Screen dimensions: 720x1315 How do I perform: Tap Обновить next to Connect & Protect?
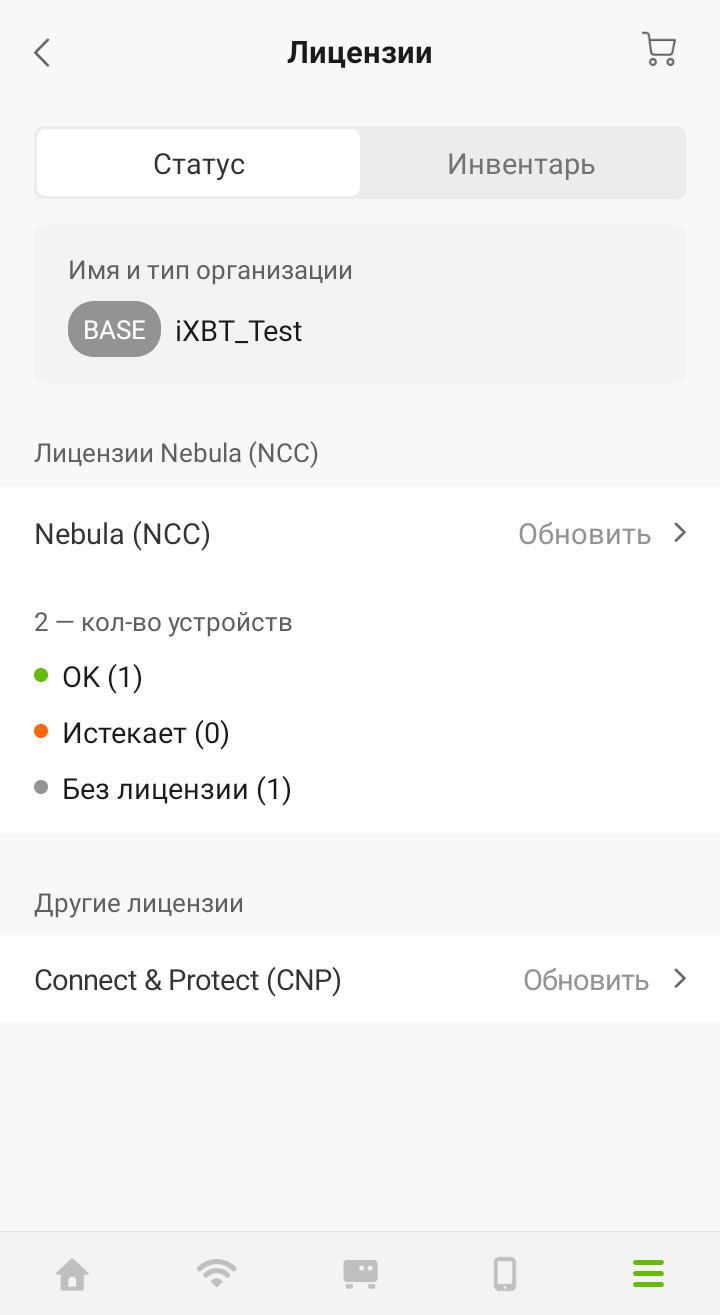[x=586, y=980]
